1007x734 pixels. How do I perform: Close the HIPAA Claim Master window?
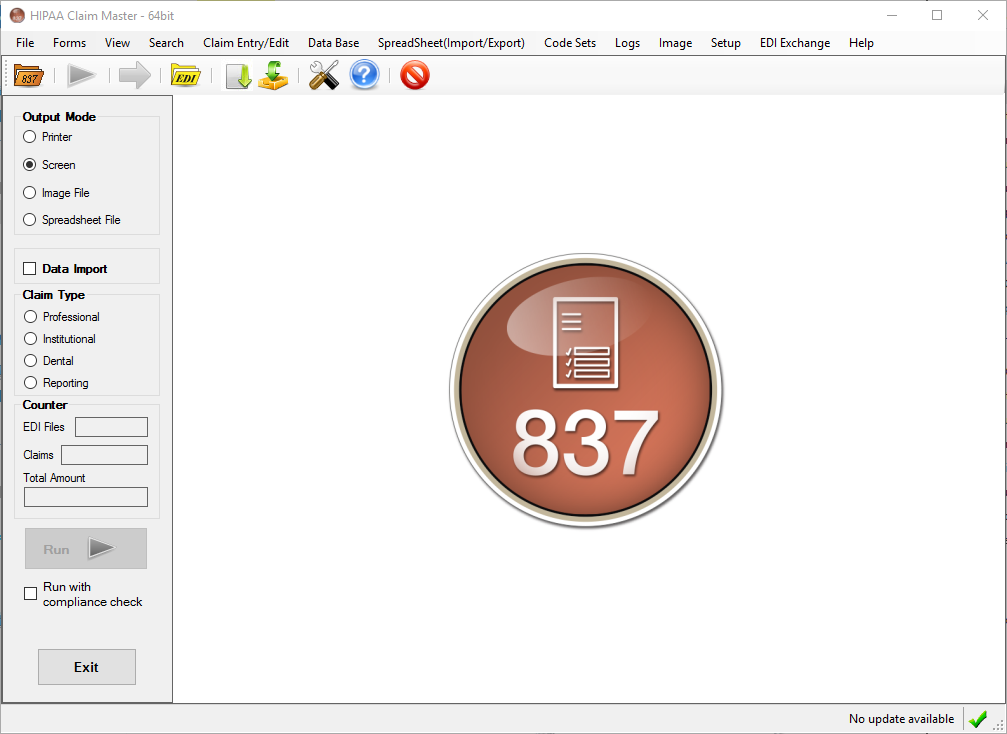point(983,15)
